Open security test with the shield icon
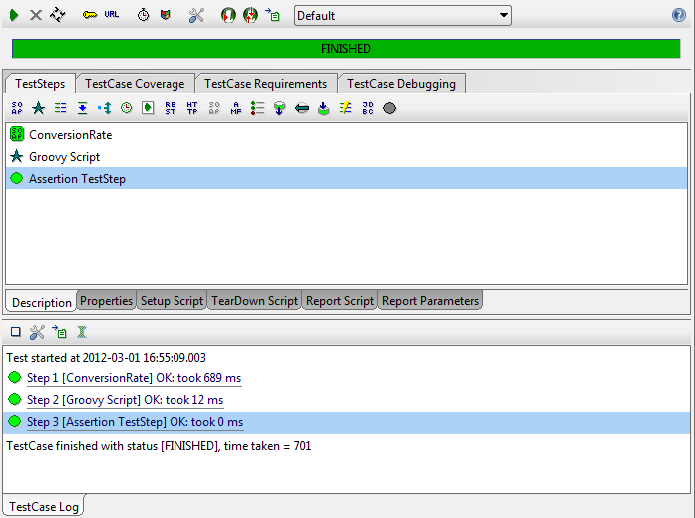 click(x=165, y=15)
